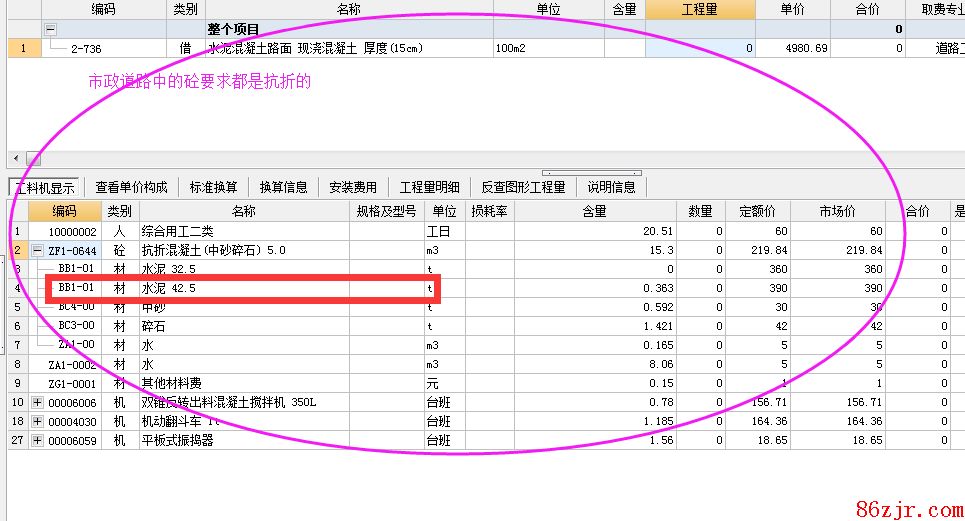The height and width of the screenshot is (521, 965).
Task: Collapse the 整个项目 tree node
Action: [x=51, y=30]
